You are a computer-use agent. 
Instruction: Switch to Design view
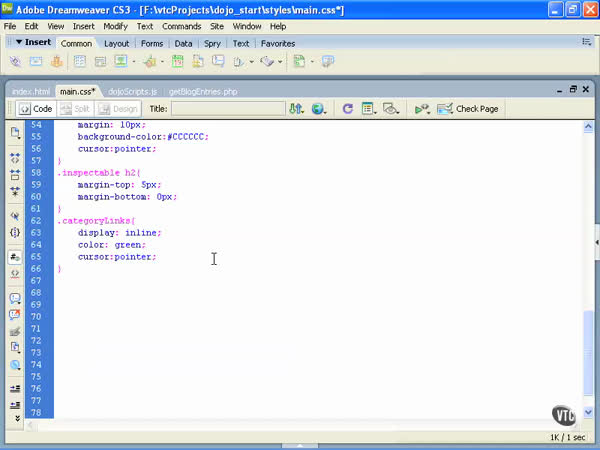(x=119, y=108)
